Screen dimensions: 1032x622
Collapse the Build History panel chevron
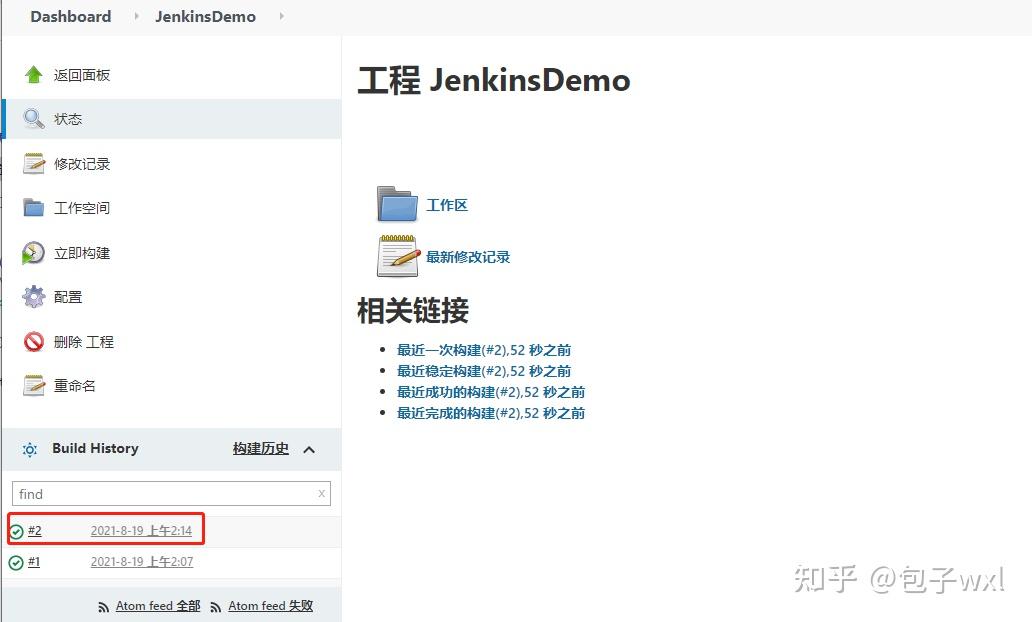[309, 449]
